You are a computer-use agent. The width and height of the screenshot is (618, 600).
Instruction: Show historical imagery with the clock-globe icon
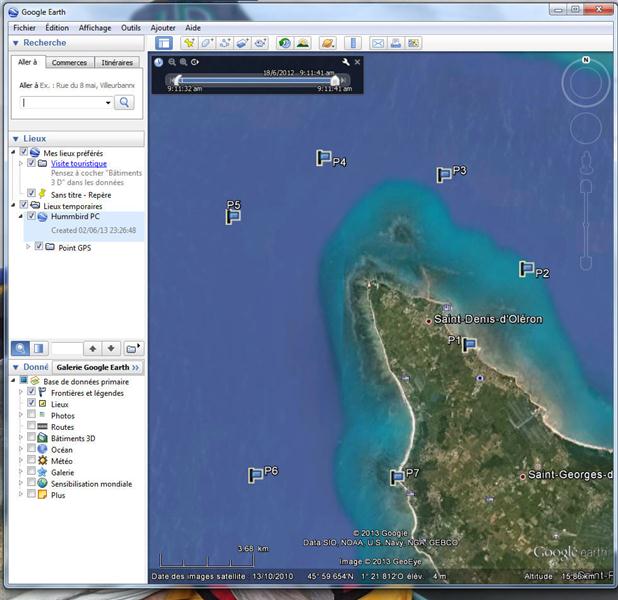pos(284,43)
